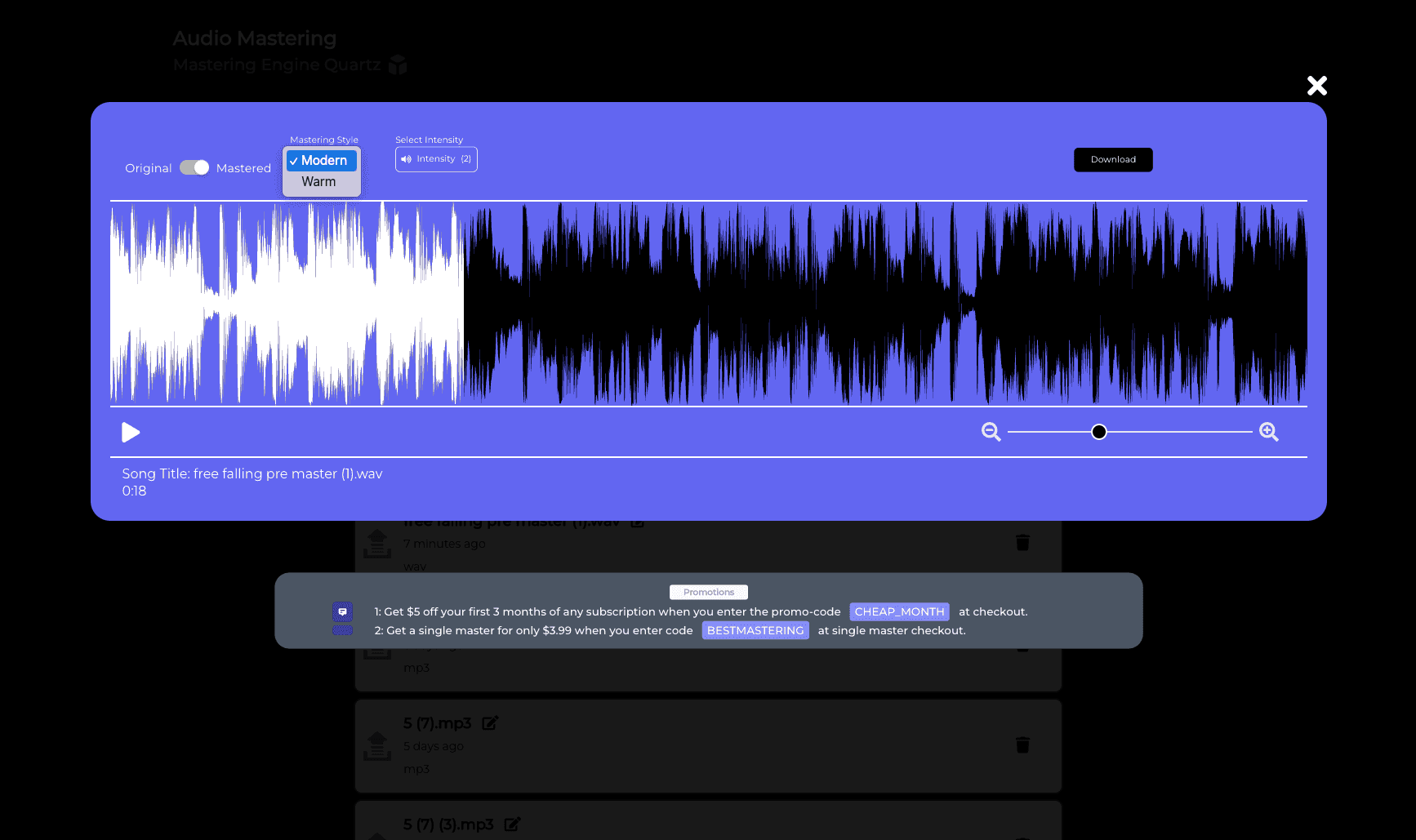Close the audio mastering preview
The width and height of the screenshot is (1416, 840).
coord(1316,85)
